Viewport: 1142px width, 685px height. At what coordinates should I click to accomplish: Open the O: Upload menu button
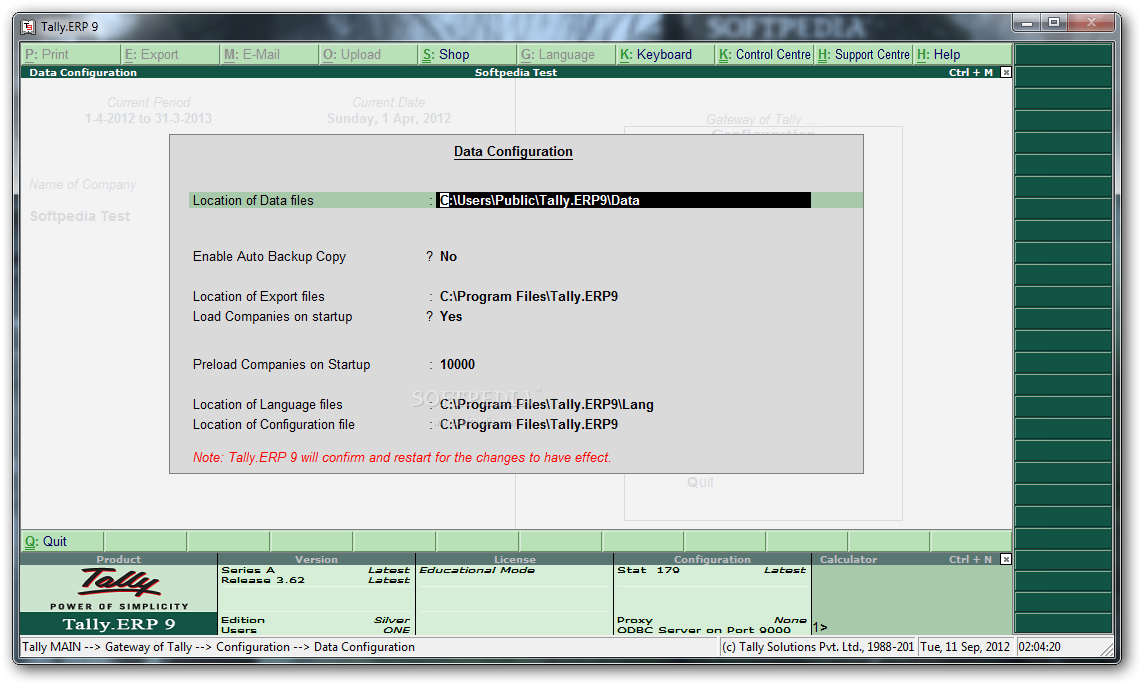click(369, 55)
